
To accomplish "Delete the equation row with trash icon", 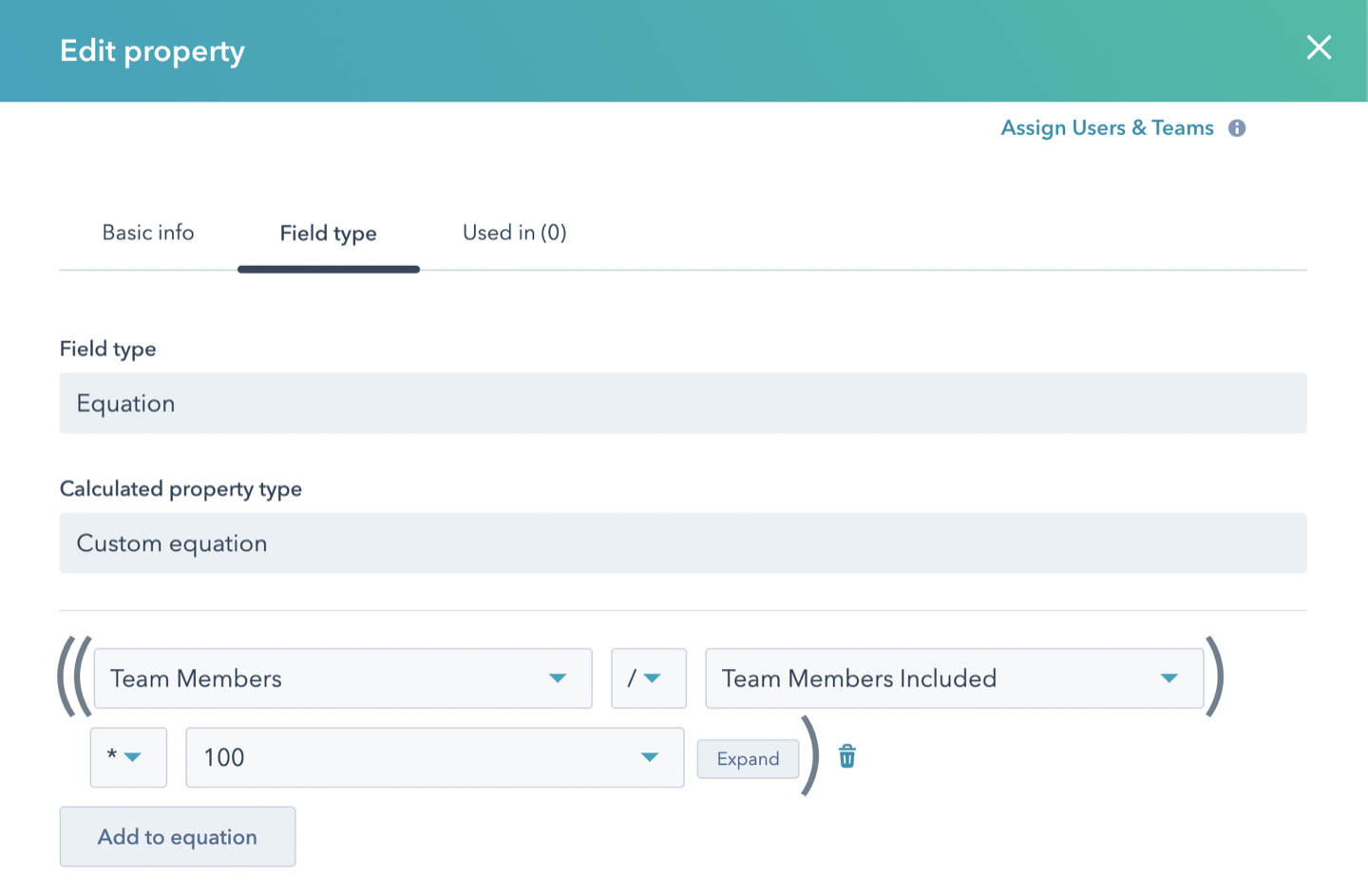I will (847, 756).
